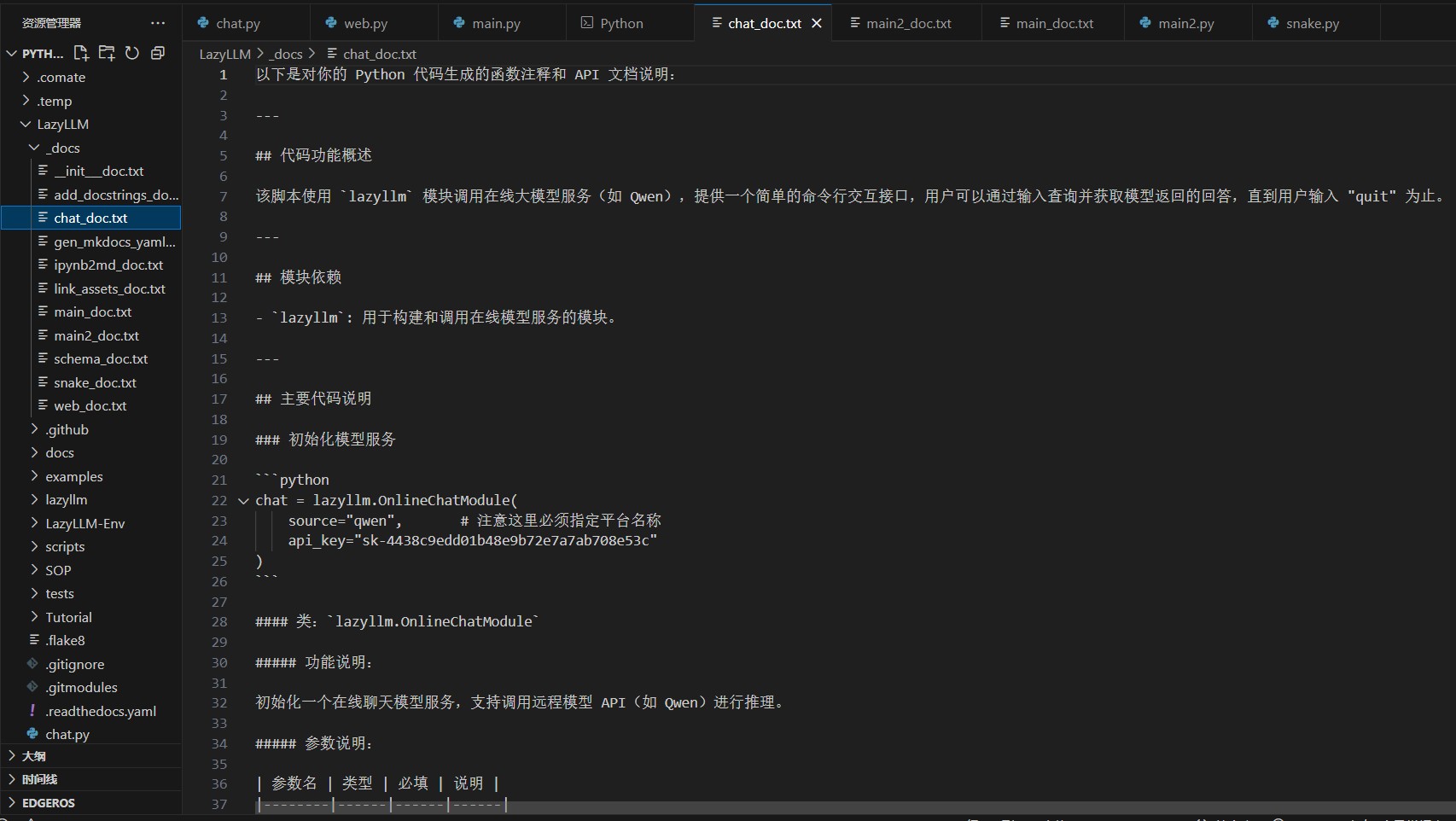Screen dimensions: 1456x821
Task: Click the '### 初始化模型服务' heading on line 19
Action: pyautogui.click(x=326, y=440)
